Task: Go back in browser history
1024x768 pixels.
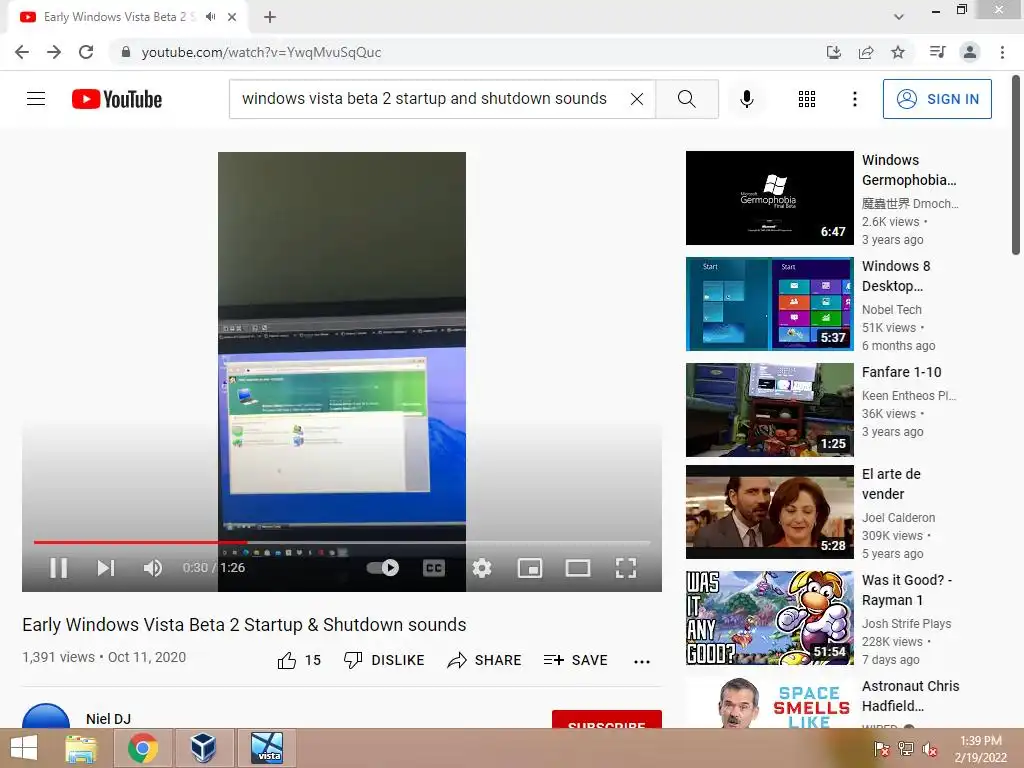Action: (22, 52)
